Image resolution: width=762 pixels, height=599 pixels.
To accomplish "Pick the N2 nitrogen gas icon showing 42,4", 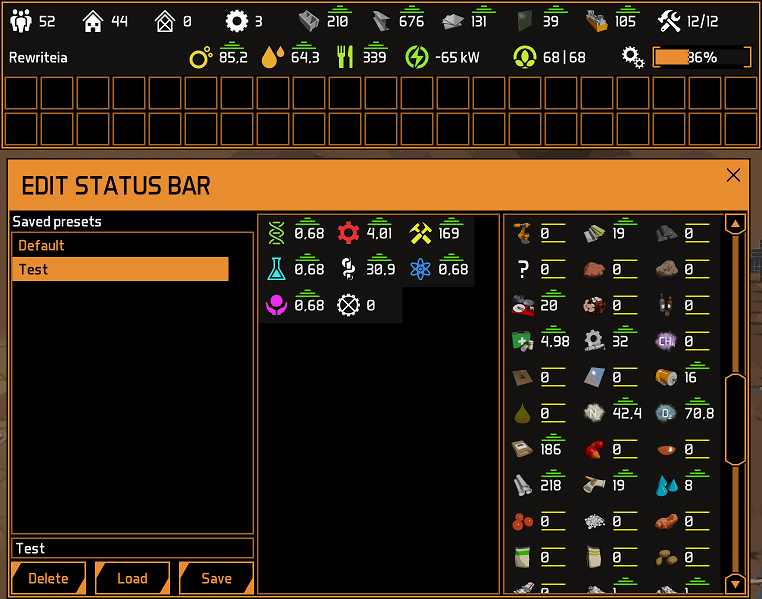I will pos(594,413).
